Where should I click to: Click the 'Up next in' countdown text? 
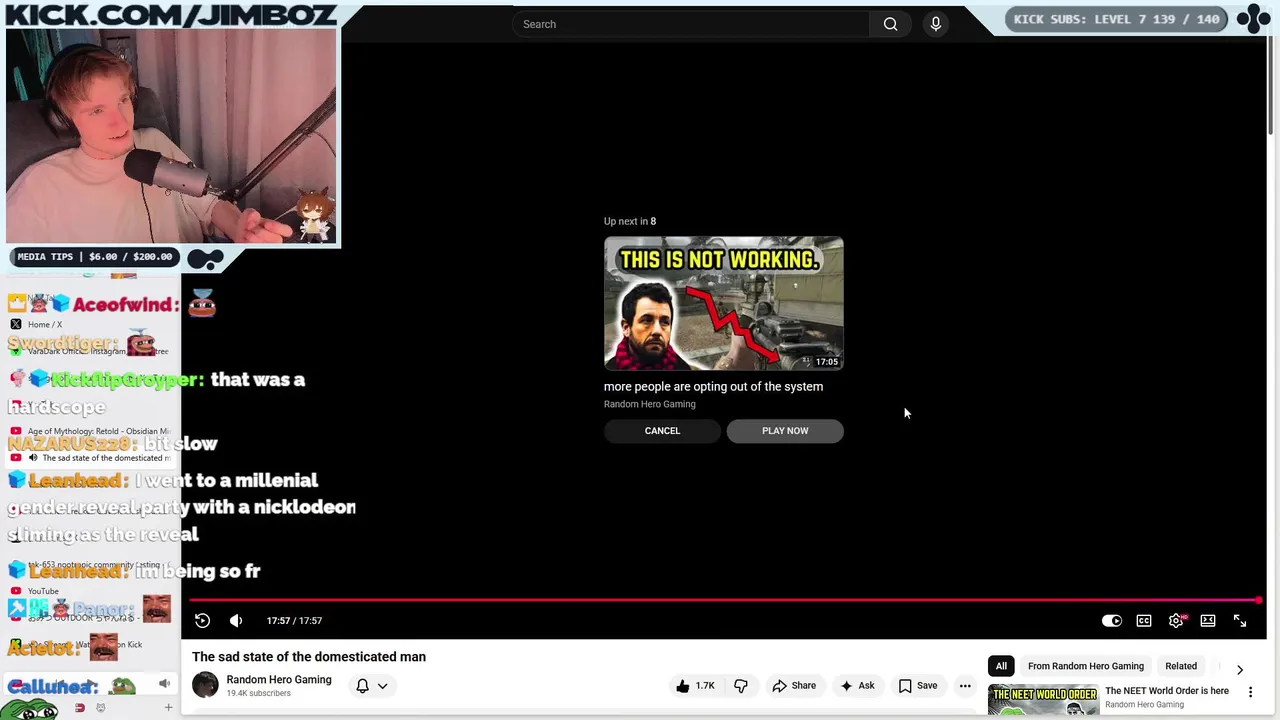[630, 221]
